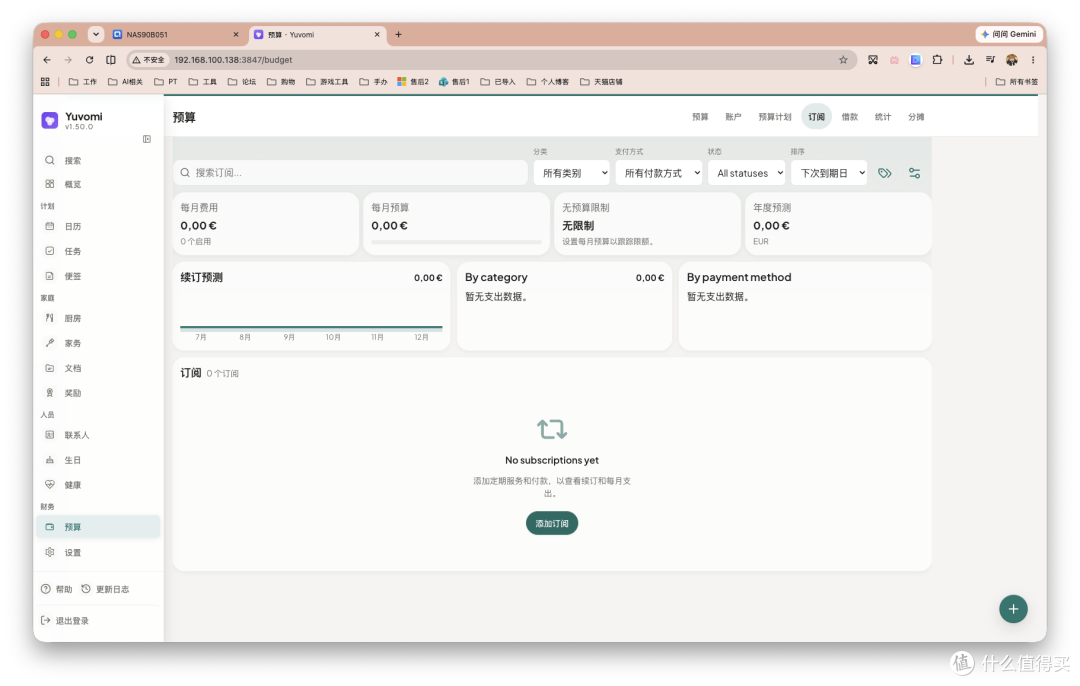Go back in browser history
The image size is (1080, 686).
[47, 60]
